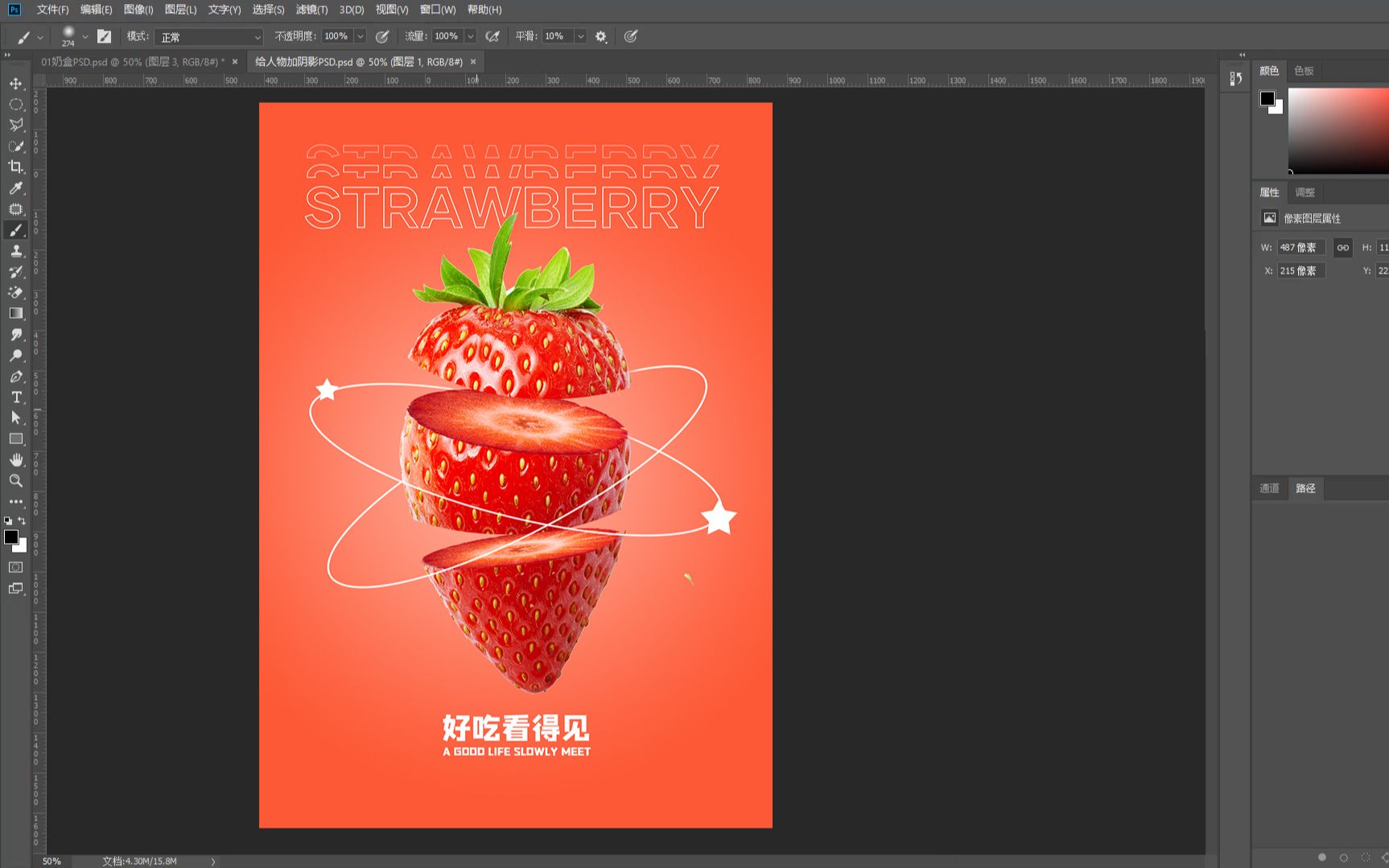Image resolution: width=1389 pixels, height=868 pixels.
Task: Select the Horizontal Type tool
Action: 16,397
